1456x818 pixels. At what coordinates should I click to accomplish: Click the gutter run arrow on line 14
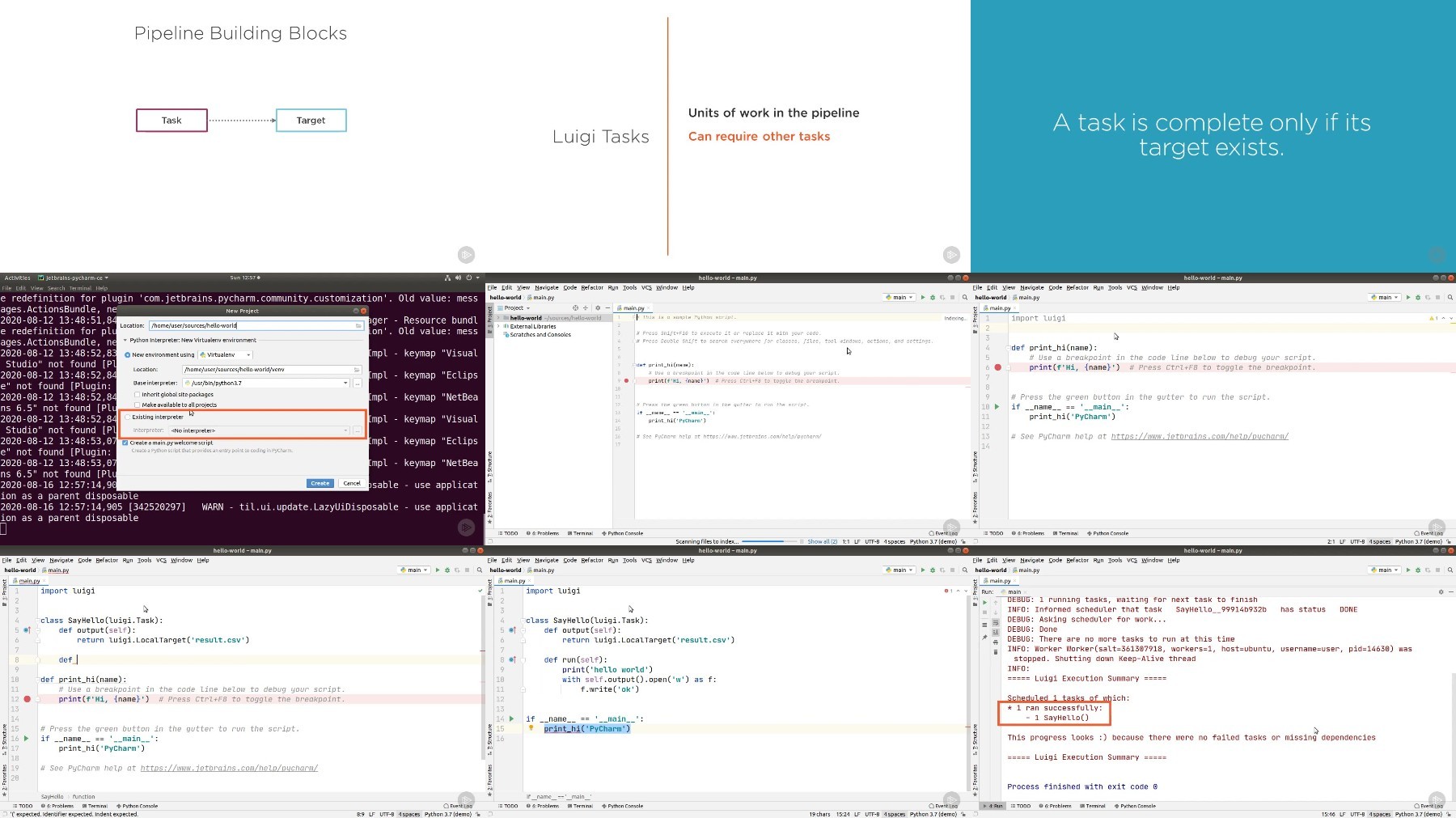tap(511, 718)
